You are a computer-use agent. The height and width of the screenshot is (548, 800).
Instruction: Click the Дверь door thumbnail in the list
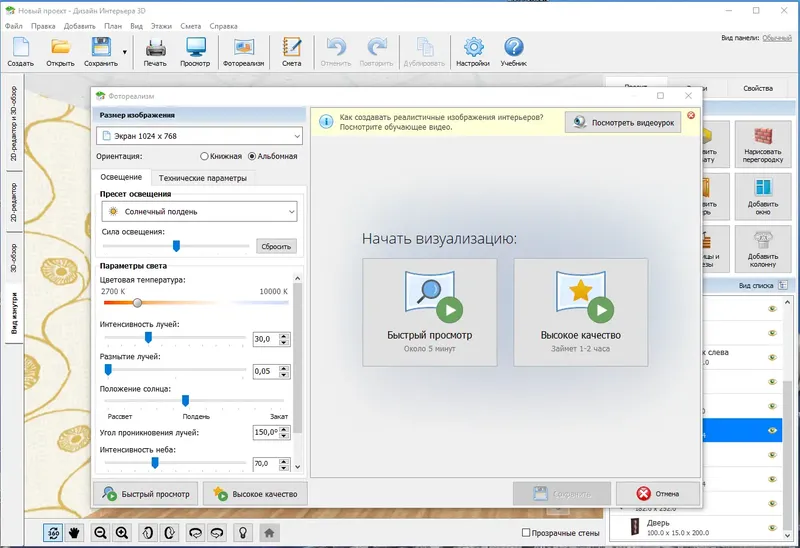635,527
